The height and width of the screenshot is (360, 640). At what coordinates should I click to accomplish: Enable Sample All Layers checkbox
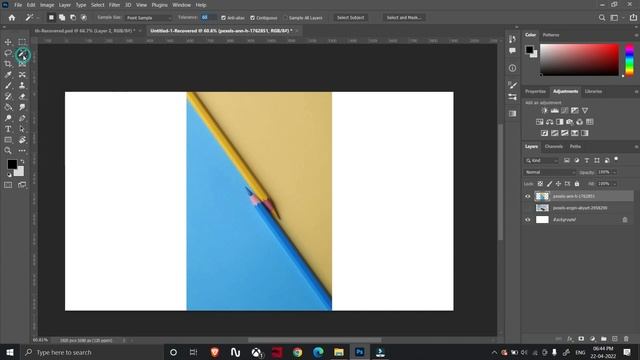tap(285, 18)
